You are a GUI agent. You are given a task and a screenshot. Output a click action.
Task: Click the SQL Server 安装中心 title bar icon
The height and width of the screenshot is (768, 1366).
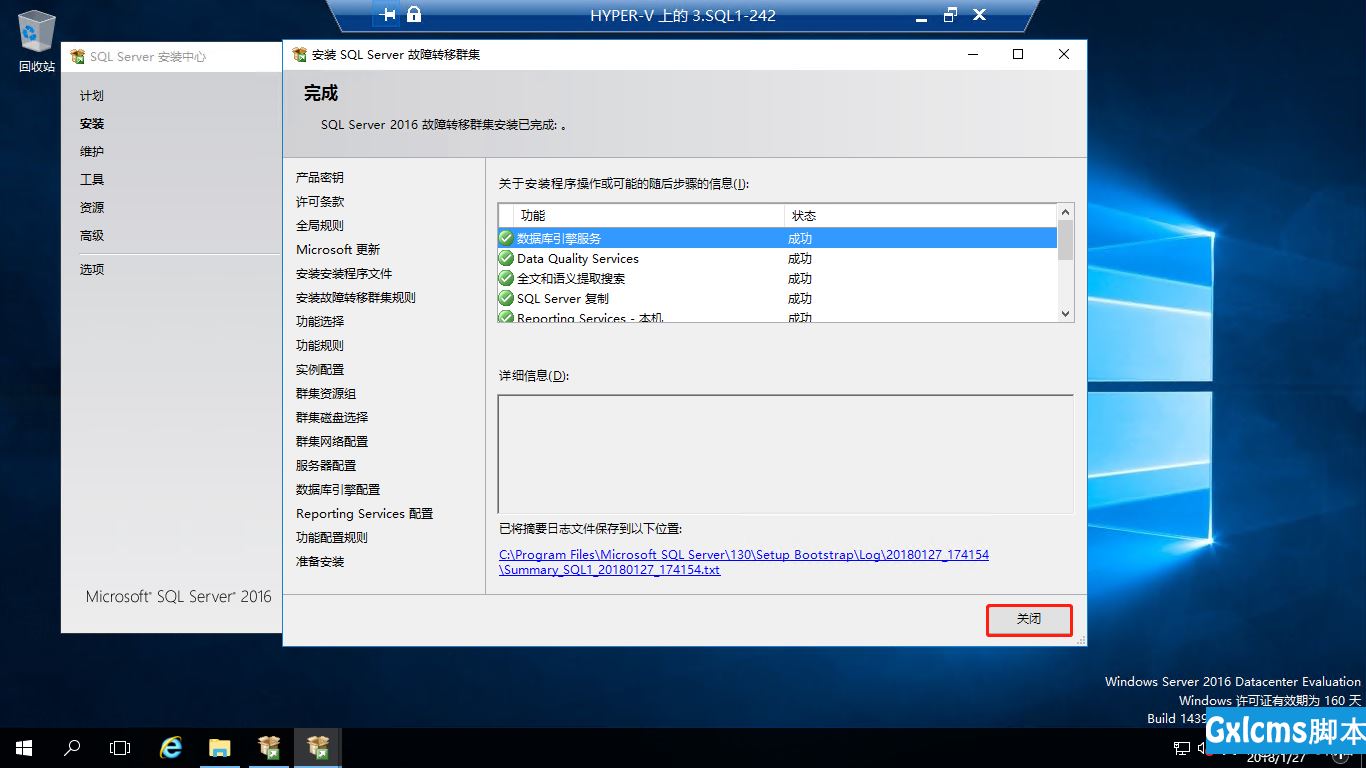tap(77, 57)
